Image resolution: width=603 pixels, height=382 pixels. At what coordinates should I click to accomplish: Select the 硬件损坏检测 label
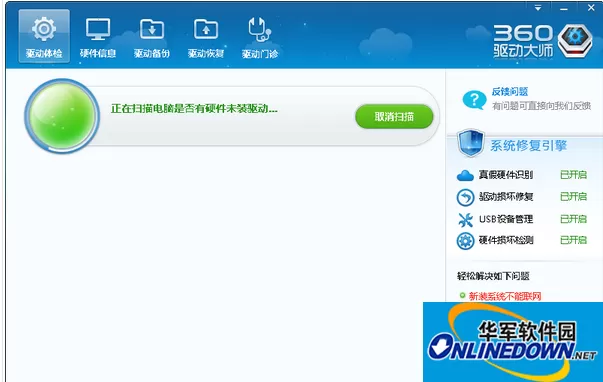tap(506, 240)
